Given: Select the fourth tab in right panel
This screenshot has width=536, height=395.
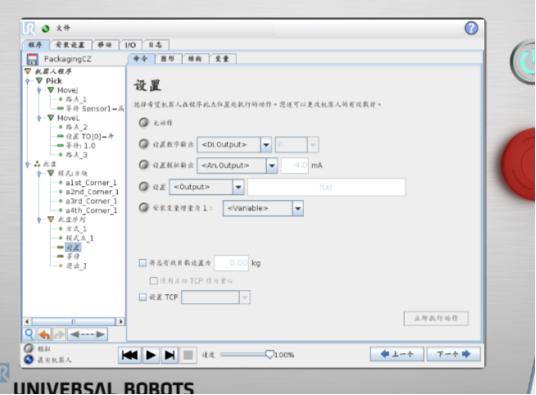Looking at the screenshot, I should coord(222,59).
